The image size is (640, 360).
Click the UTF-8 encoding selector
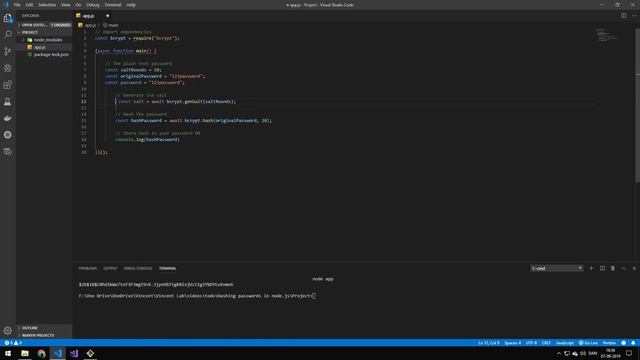click(x=531, y=343)
